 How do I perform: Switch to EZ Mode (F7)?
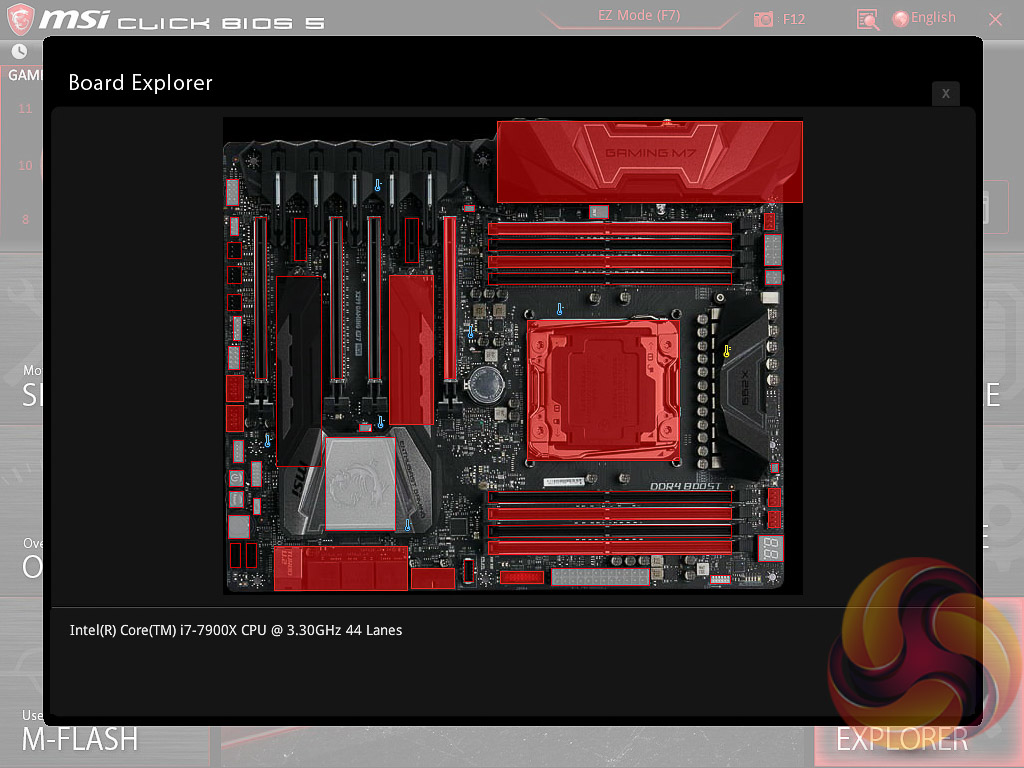pyautogui.click(x=639, y=16)
